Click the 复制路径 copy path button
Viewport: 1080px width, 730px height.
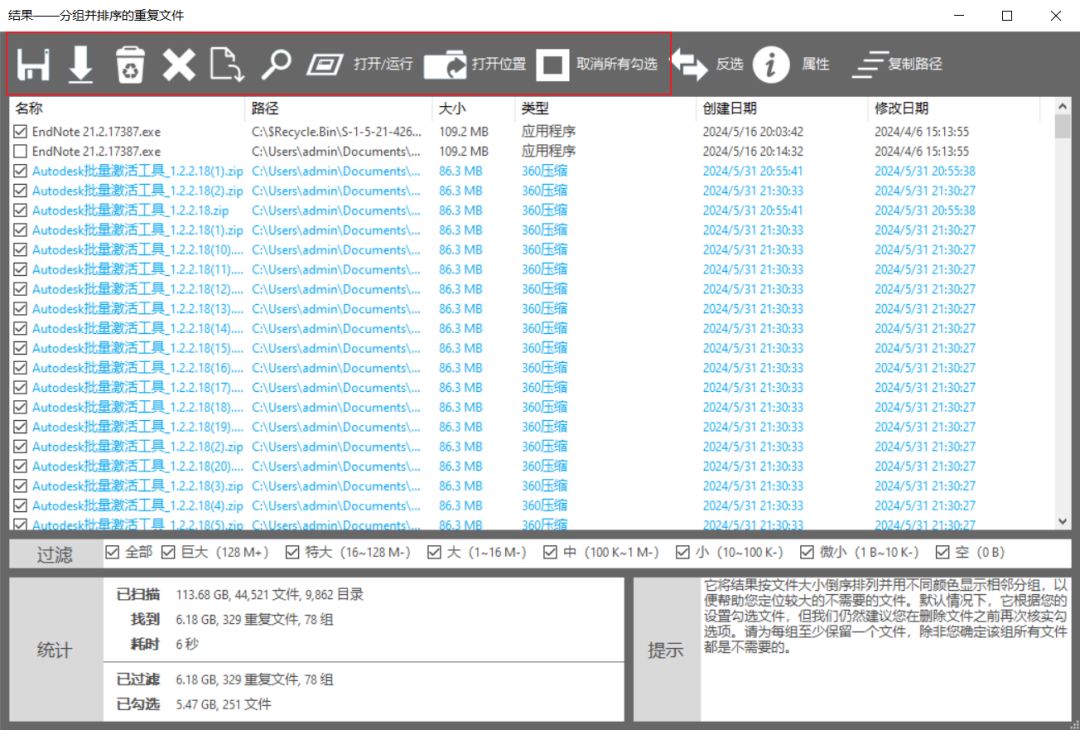click(897, 64)
